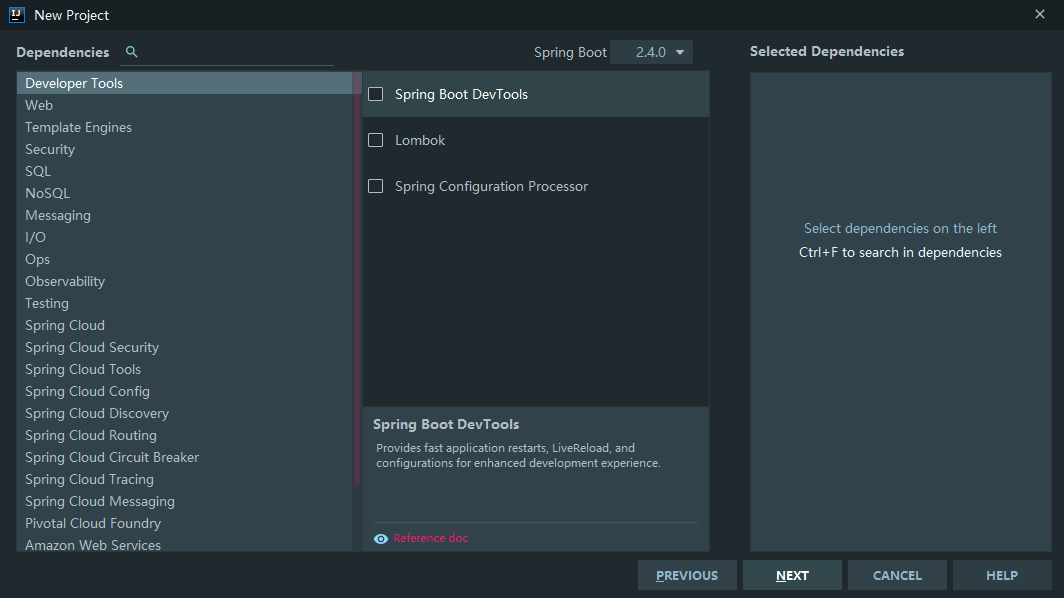Click the PREVIOUS button

(687, 575)
